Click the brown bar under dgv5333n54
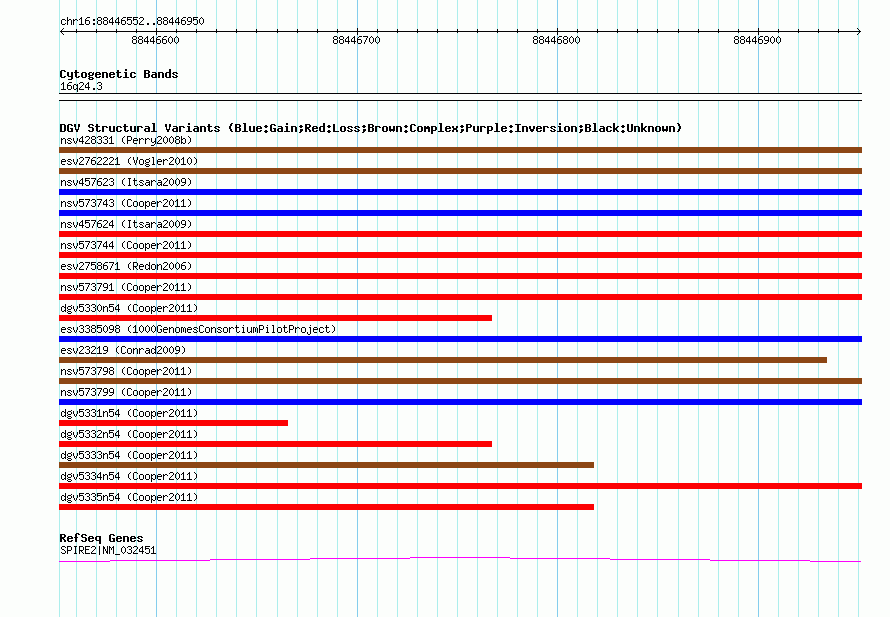Viewport: 890px width, 617px height. click(x=326, y=465)
